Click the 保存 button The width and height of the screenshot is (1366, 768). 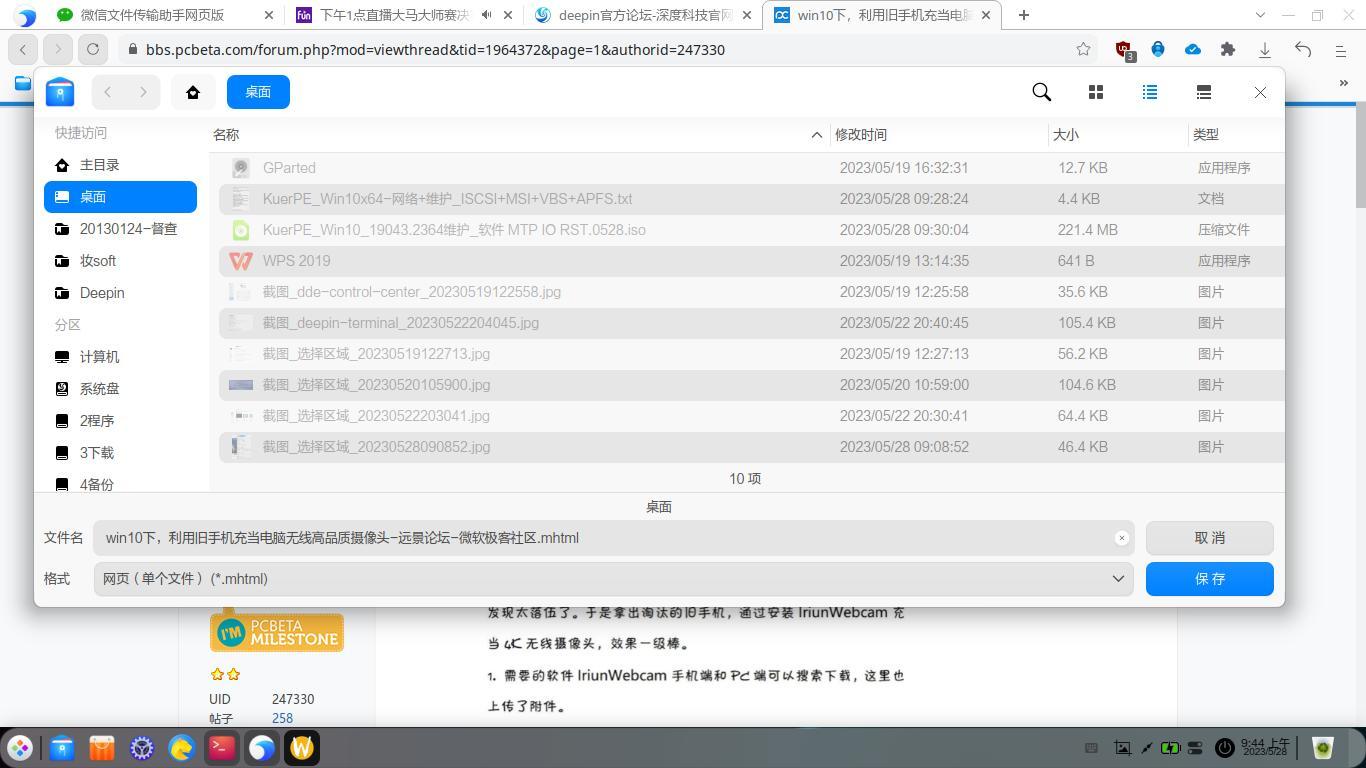pyautogui.click(x=1209, y=579)
